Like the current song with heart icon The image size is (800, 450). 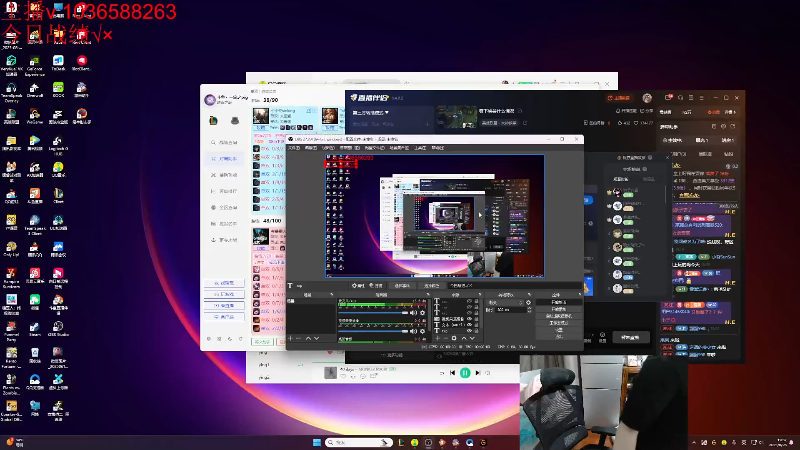(343, 377)
